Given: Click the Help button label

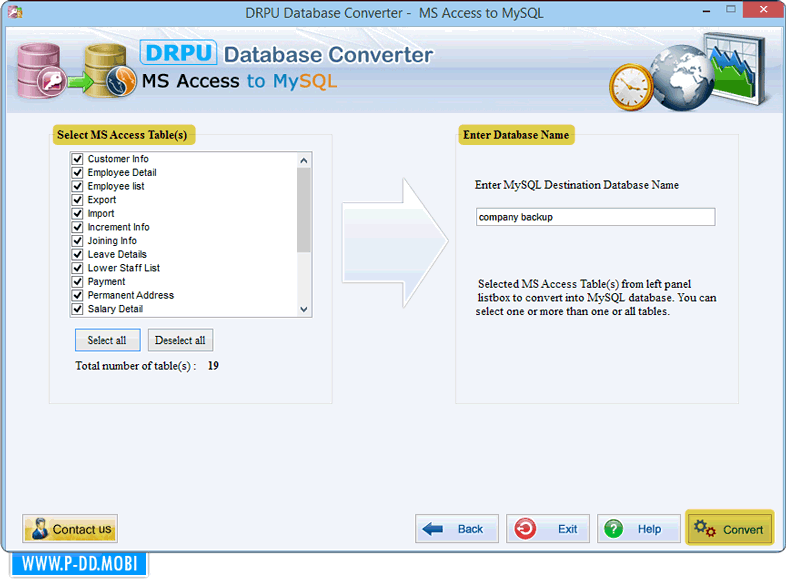Looking at the screenshot, I should click(649, 529).
